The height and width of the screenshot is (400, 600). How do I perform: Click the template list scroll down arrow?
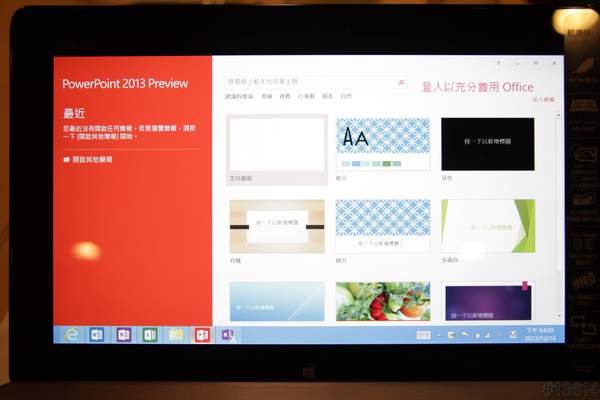coord(559,316)
